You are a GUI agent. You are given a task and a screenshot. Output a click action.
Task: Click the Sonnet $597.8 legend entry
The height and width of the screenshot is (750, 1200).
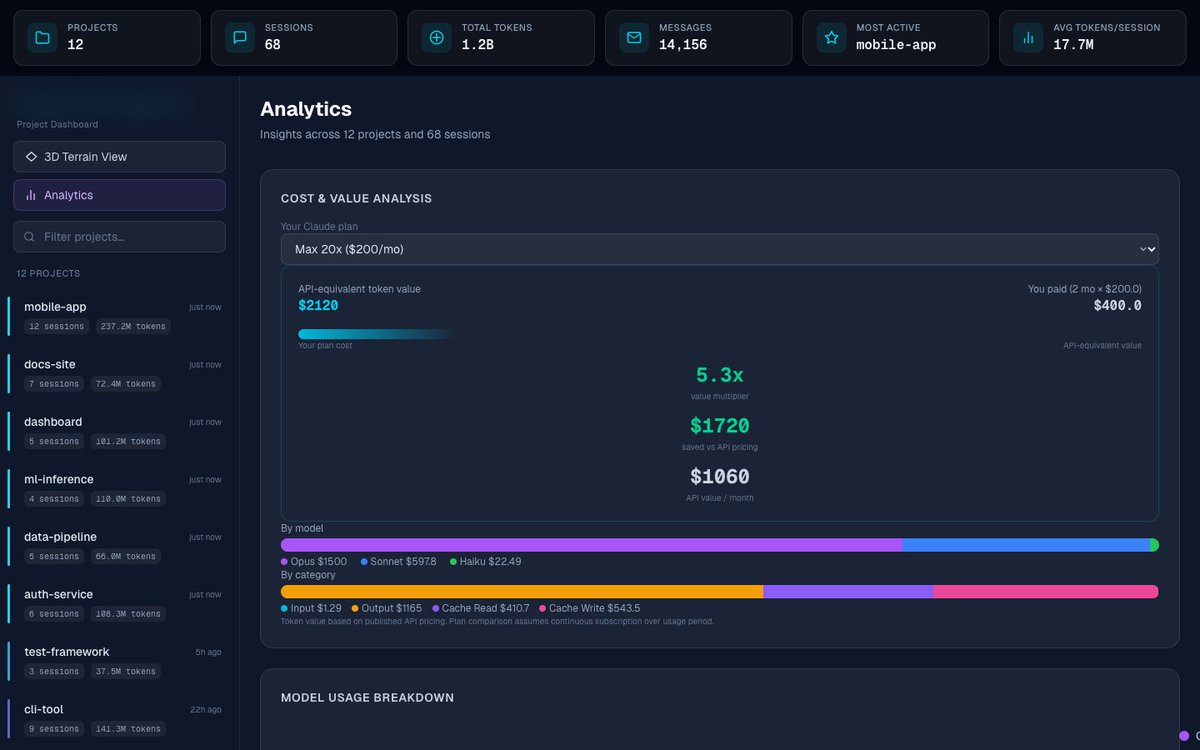pos(398,562)
